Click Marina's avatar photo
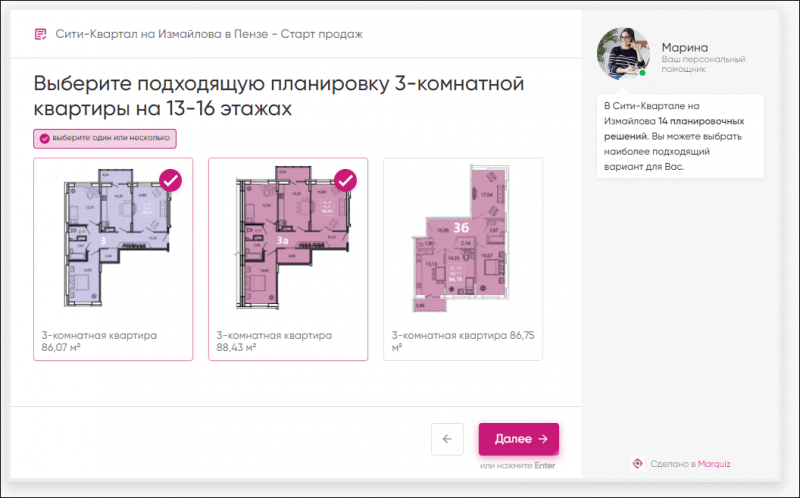This screenshot has width=800, height=498. 622,51
